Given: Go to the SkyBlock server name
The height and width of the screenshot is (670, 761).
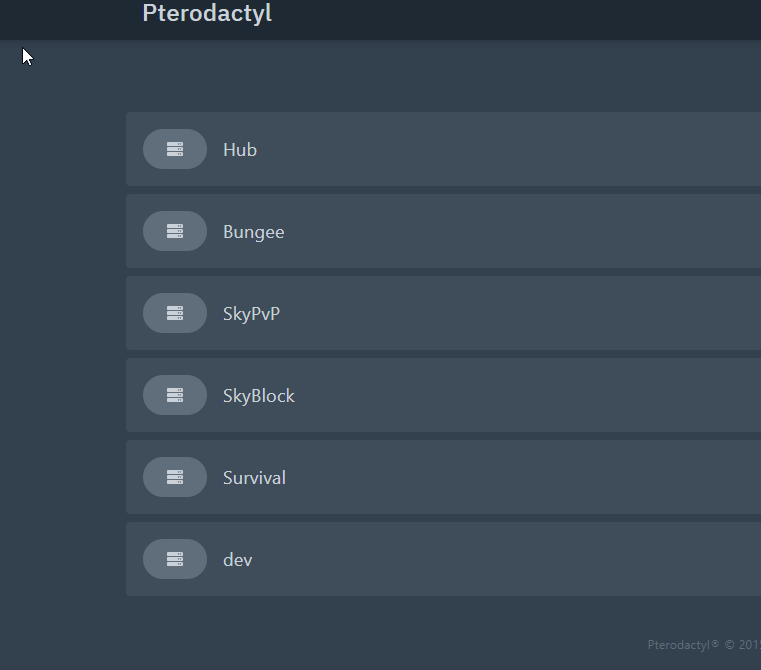Looking at the screenshot, I should (258, 396).
